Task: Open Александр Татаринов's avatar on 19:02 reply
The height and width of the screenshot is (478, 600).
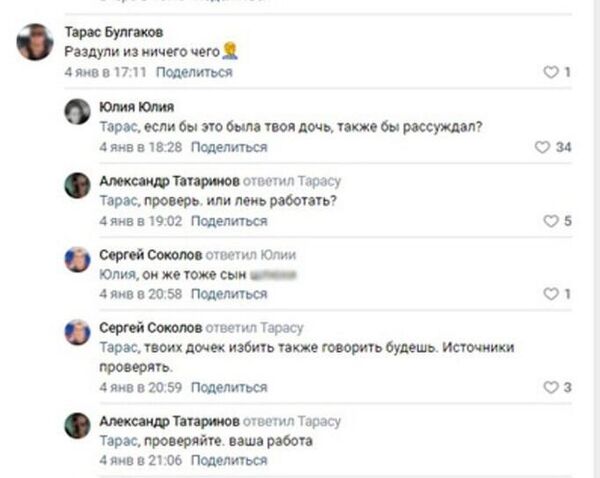Action: [x=78, y=185]
